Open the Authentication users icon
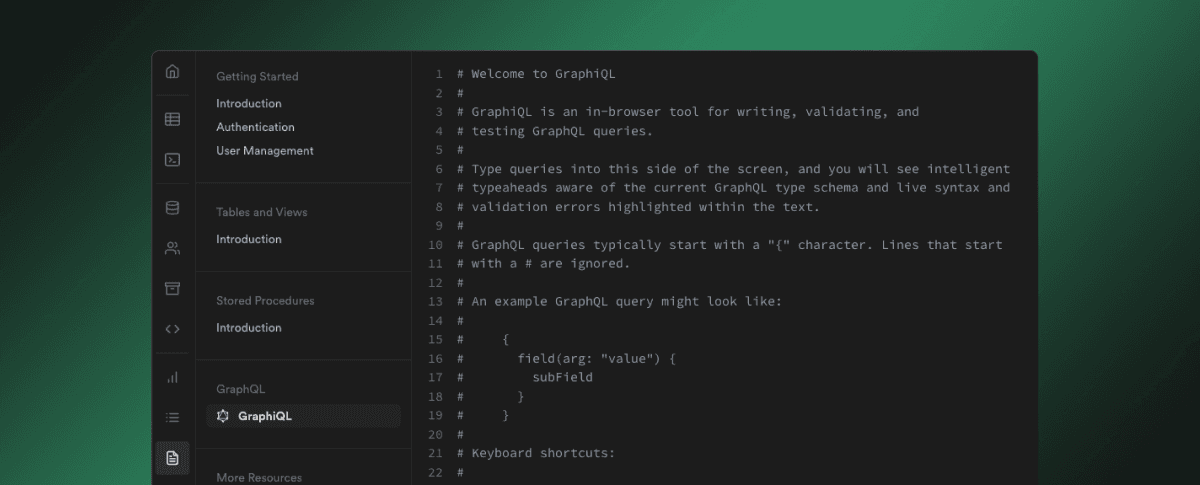Viewport: 1200px width, 485px height. [172, 248]
